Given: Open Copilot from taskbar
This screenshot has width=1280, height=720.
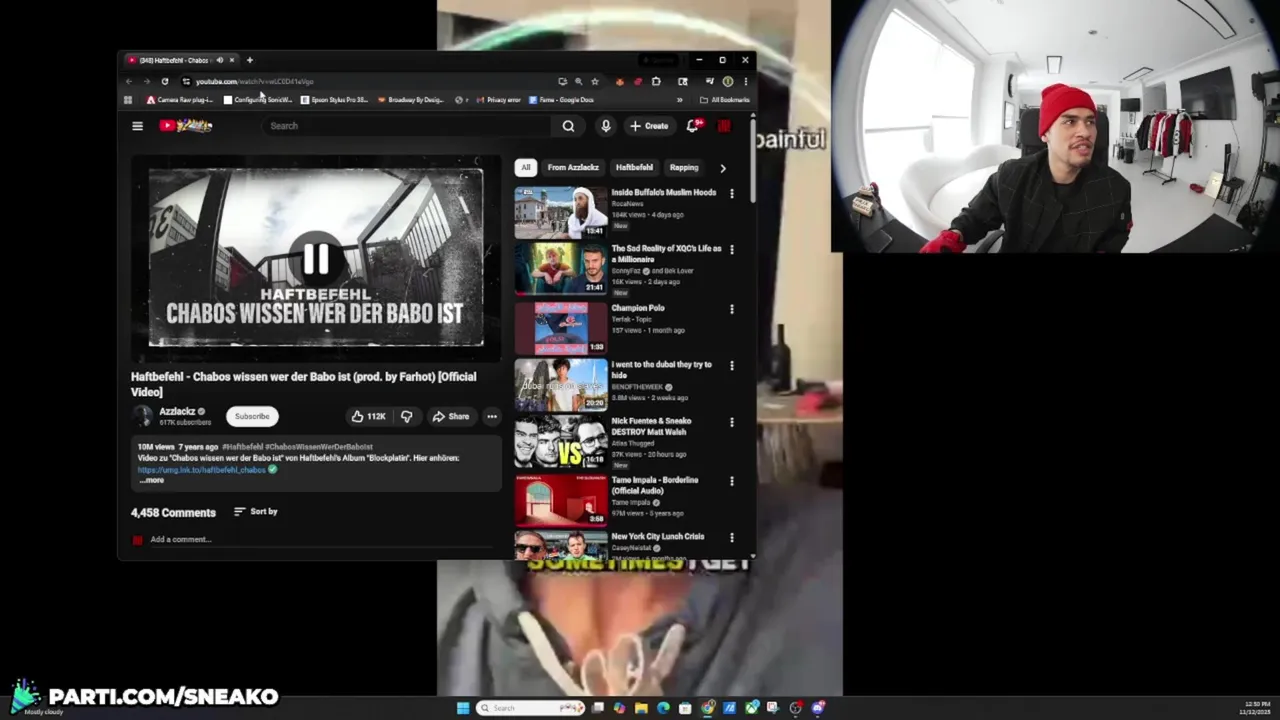Looking at the screenshot, I should (x=619, y=708).
